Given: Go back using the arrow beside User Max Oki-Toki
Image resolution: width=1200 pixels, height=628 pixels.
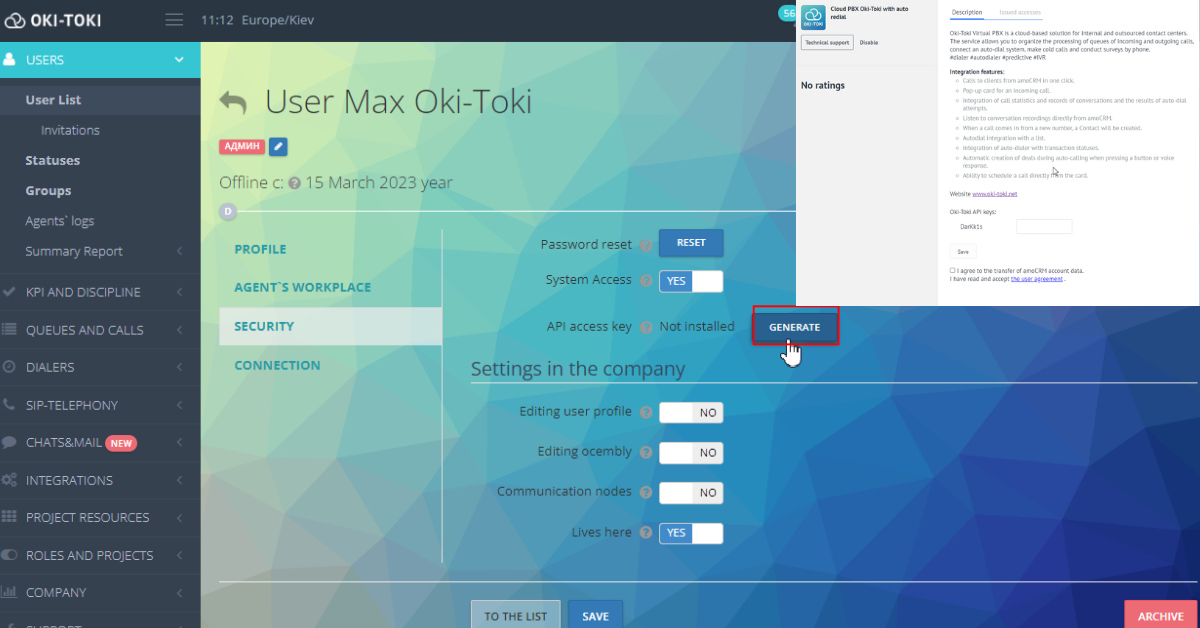Looking at the screenshot, I should coord(233,102).
